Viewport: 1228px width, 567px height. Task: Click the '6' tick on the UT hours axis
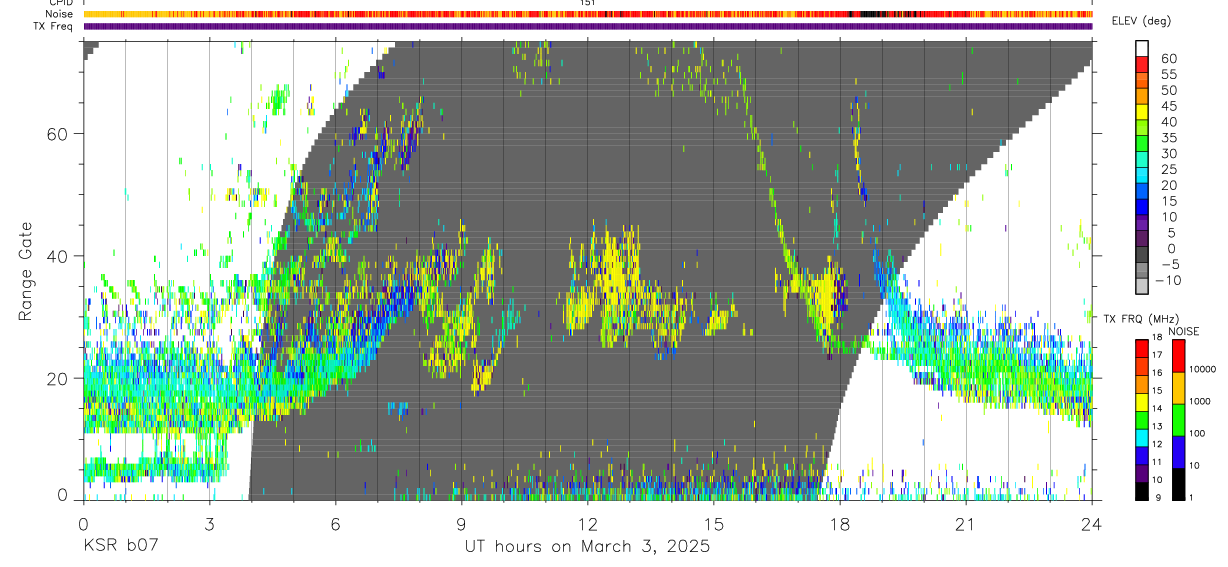tap(335, 523)
